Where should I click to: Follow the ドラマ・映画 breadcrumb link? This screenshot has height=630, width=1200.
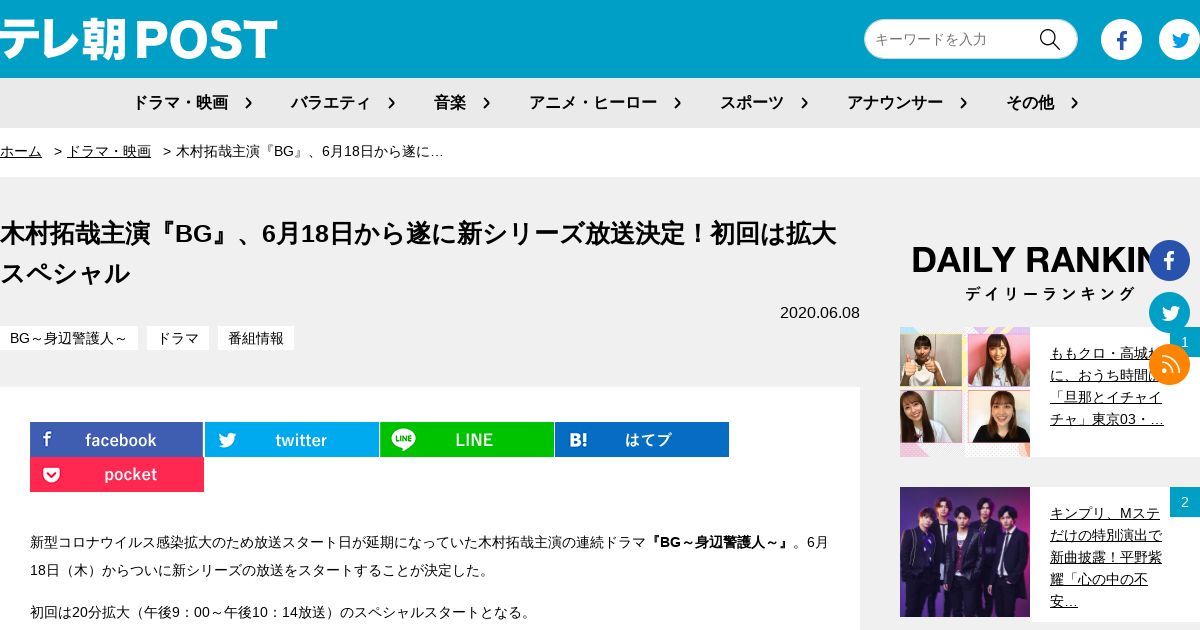109,151
